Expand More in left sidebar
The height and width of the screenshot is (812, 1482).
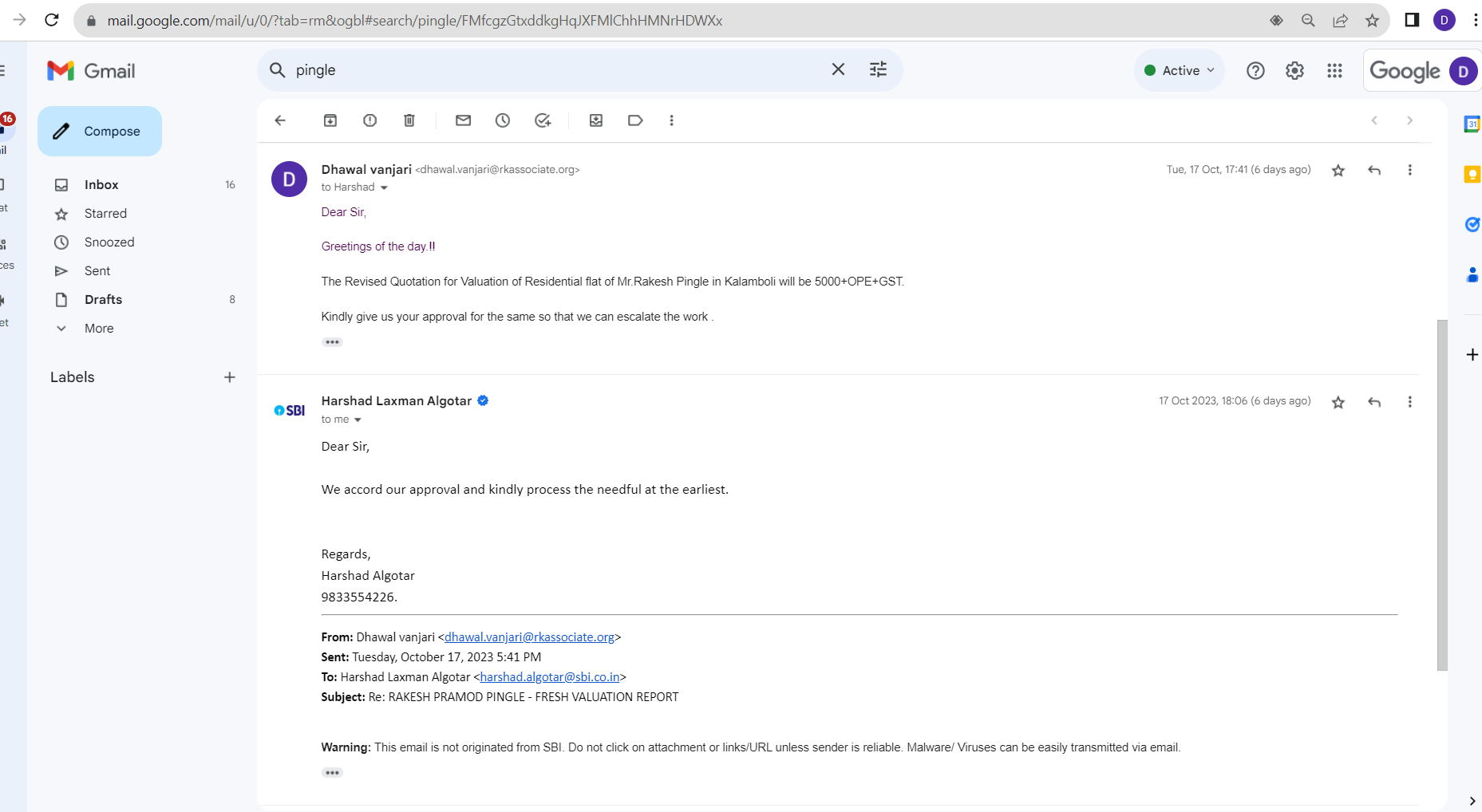point(99,328)
